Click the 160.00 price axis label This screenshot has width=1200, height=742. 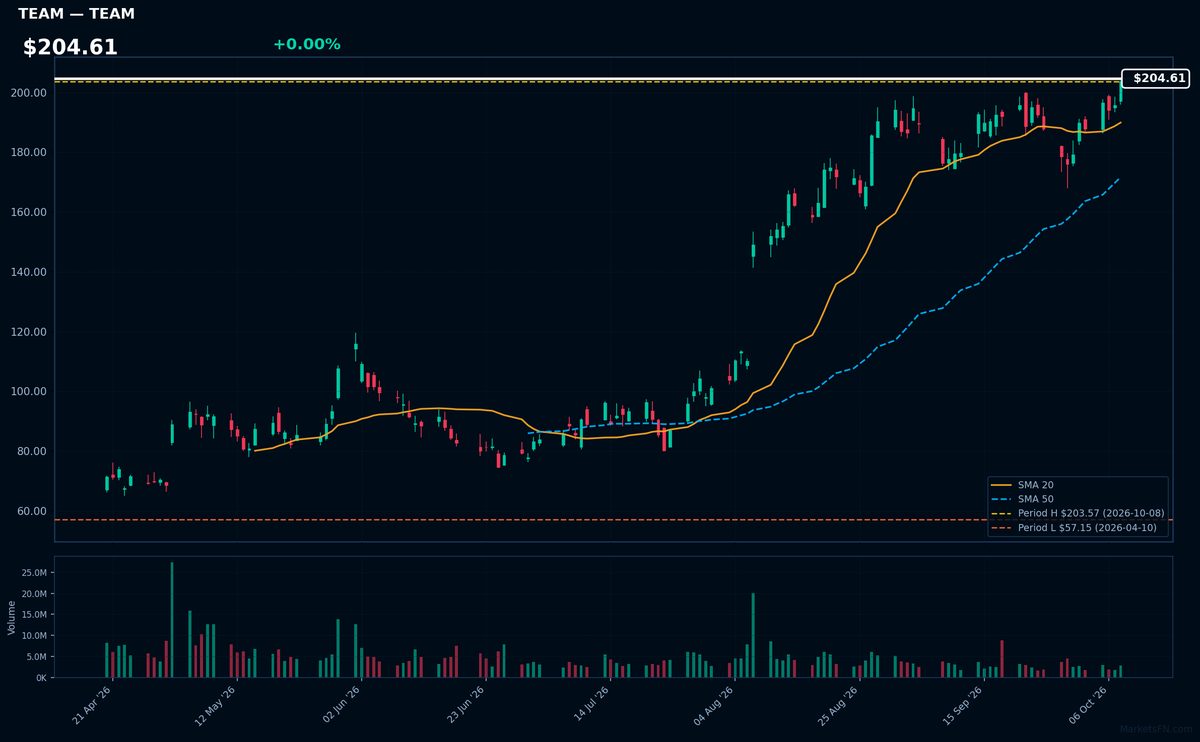pyautogui.click(x=29, y=212)
